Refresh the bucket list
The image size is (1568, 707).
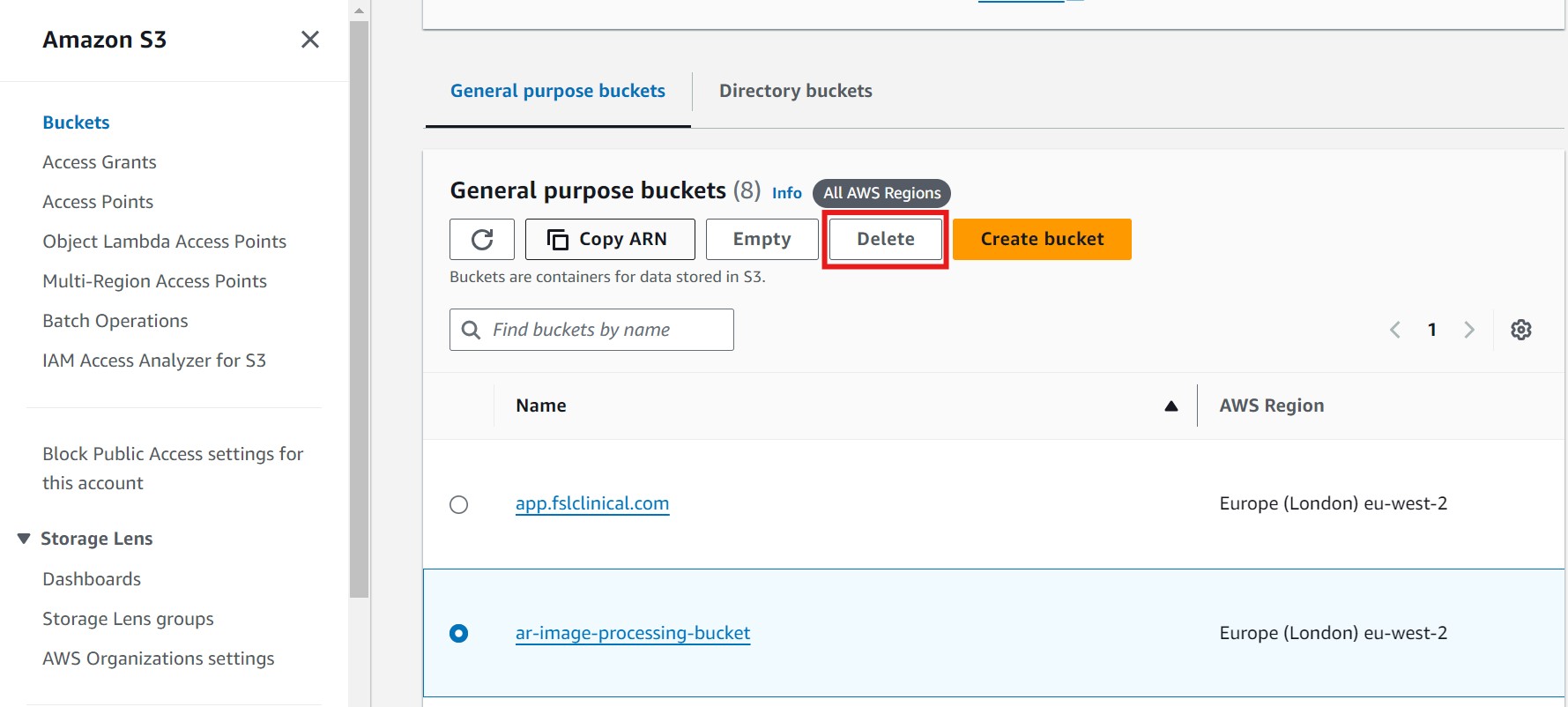[481, 238]
